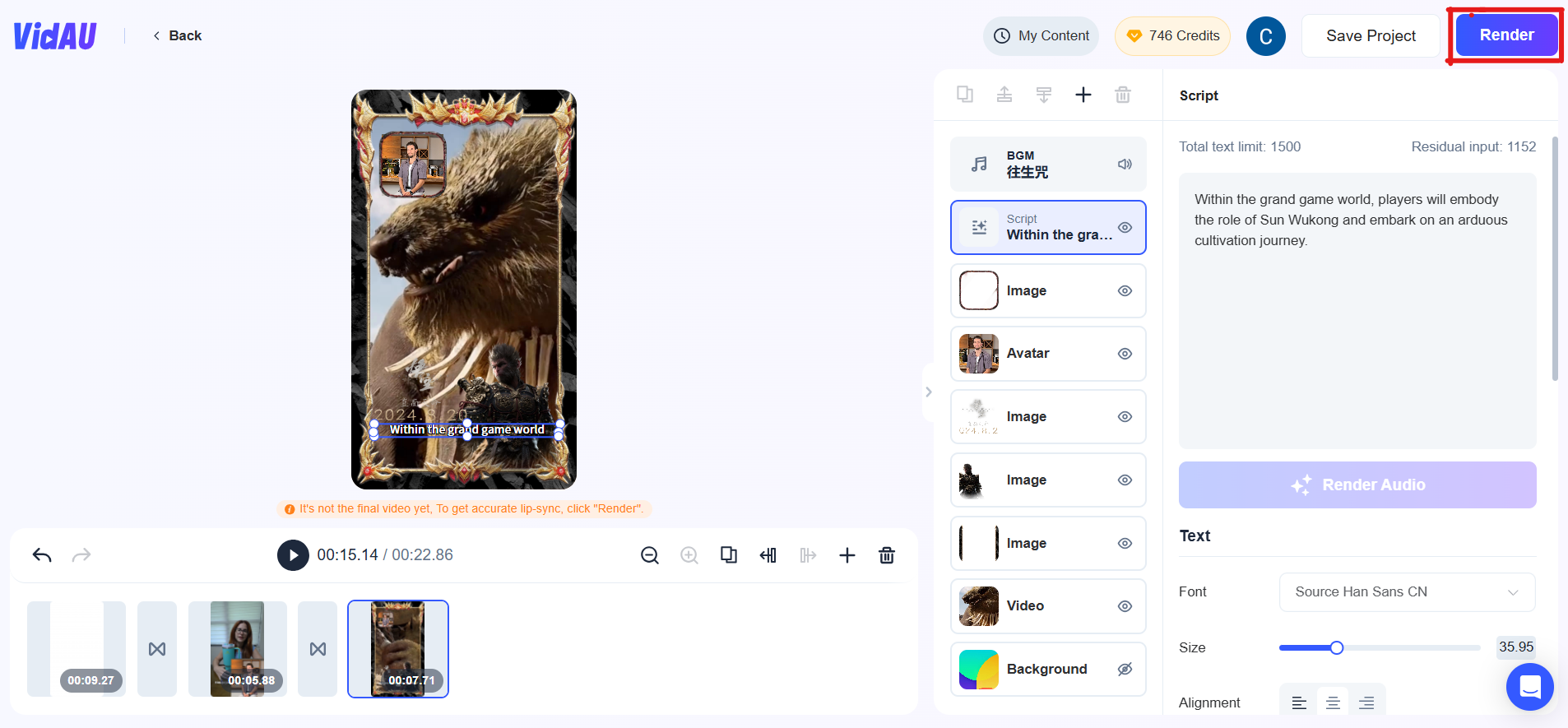The height and width of the screenshot is (728, 1568).
Task: Delete layer with trash icon in layers toolbar
Action: 1123,95
